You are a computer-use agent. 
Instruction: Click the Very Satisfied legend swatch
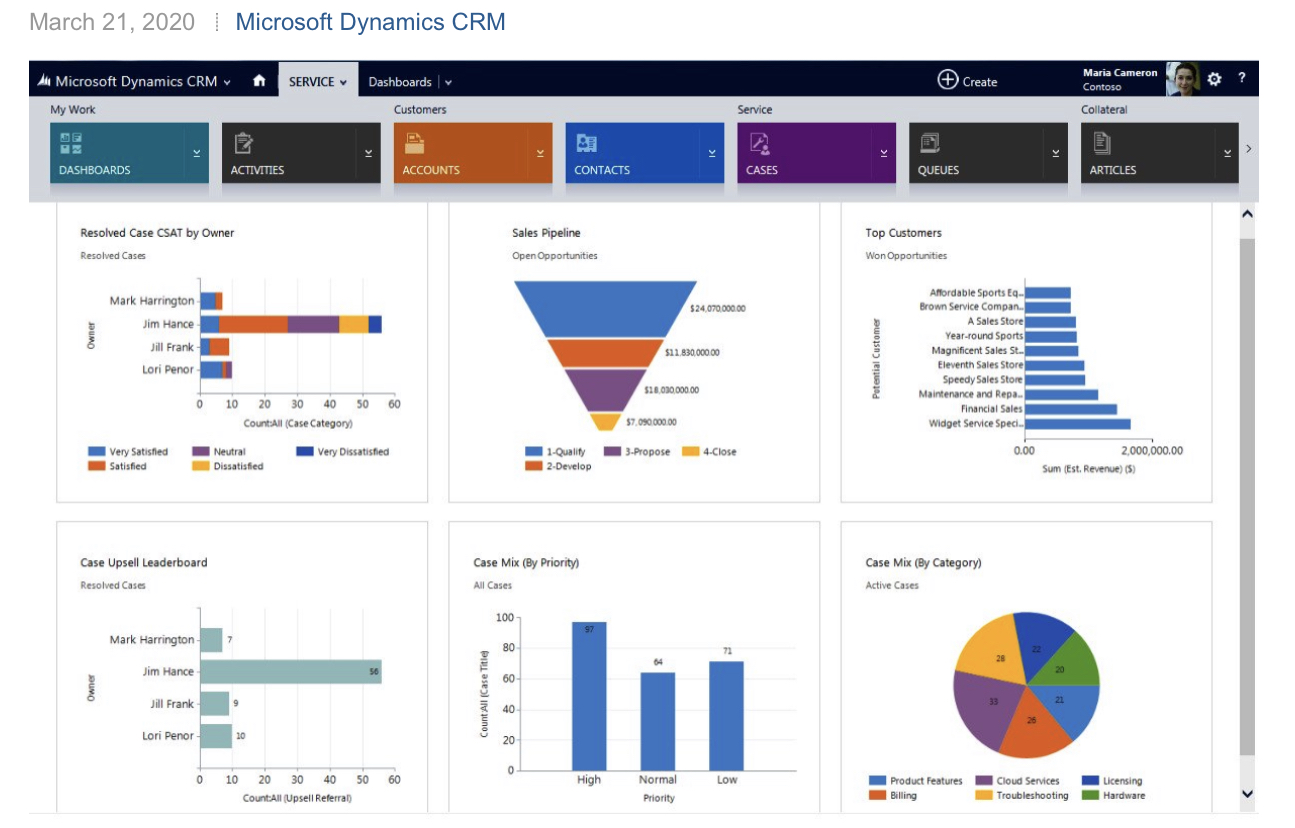[x=96, y=452]
